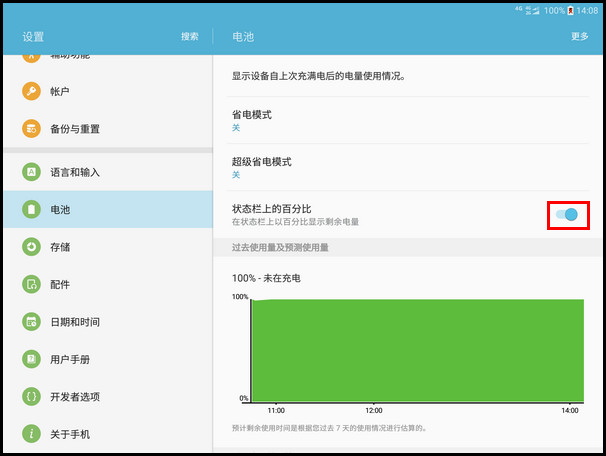Image resolution: width=606 pixels, height=456 pixels.
Task: Tap the 14:08 clock in status bar
Action: 587,11
